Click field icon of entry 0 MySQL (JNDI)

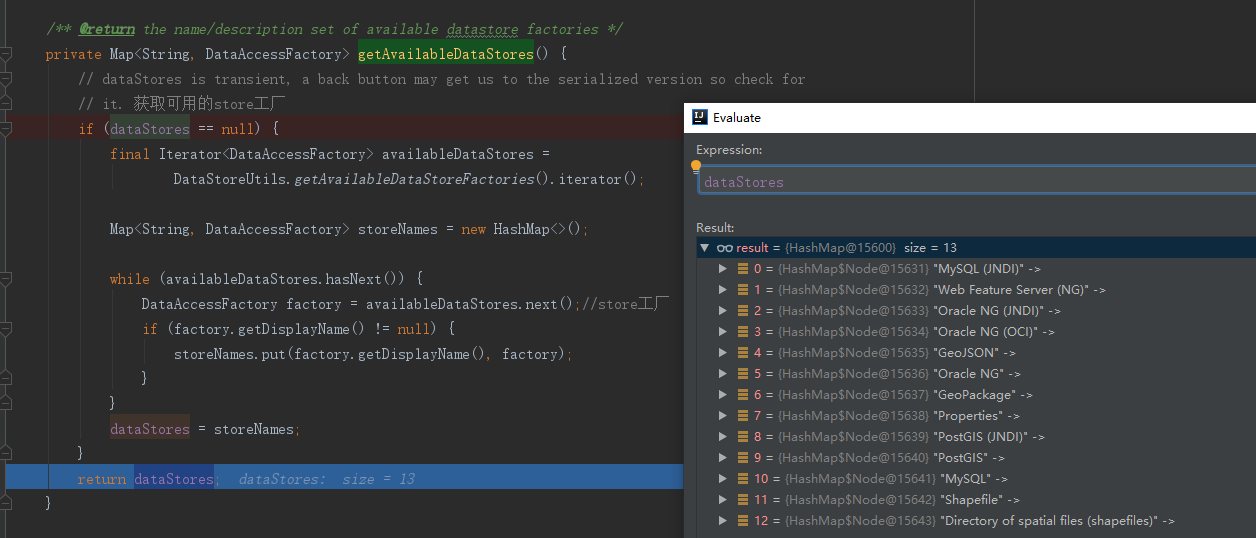(743, 268)
